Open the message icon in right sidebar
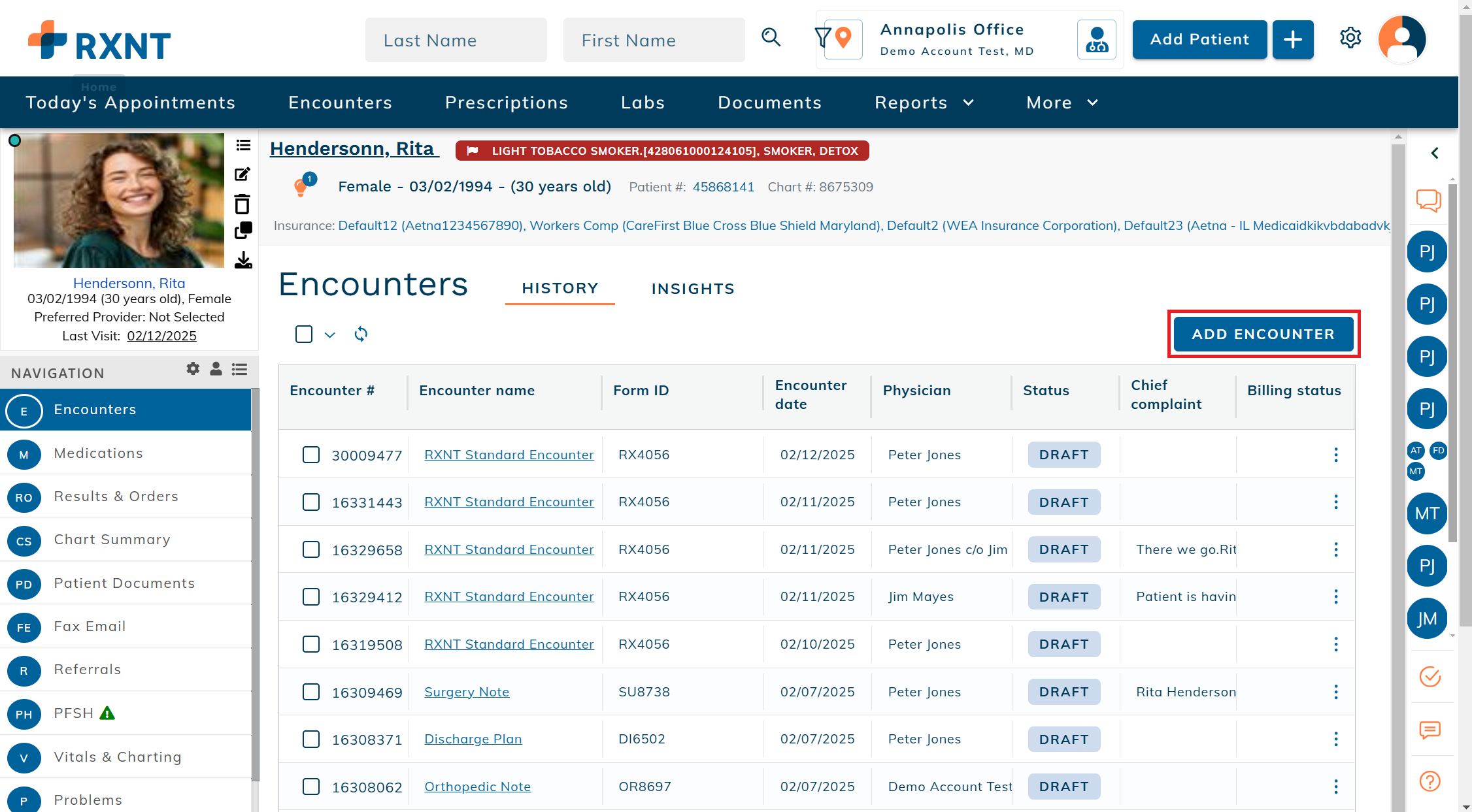This screenshot has width=1472, height=812. [x=1430, y=730]
